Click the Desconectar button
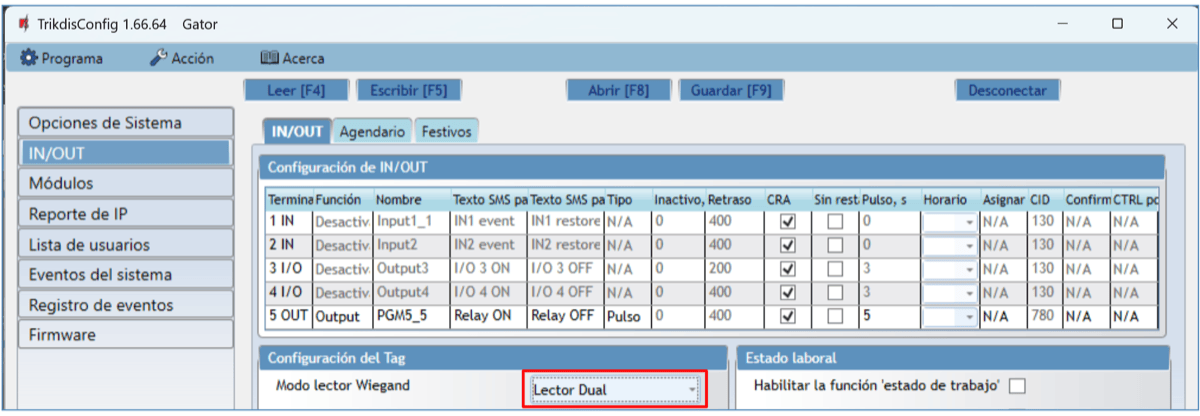The height and width of the screenshot is (416, 1200). (x=1007, y=90)
